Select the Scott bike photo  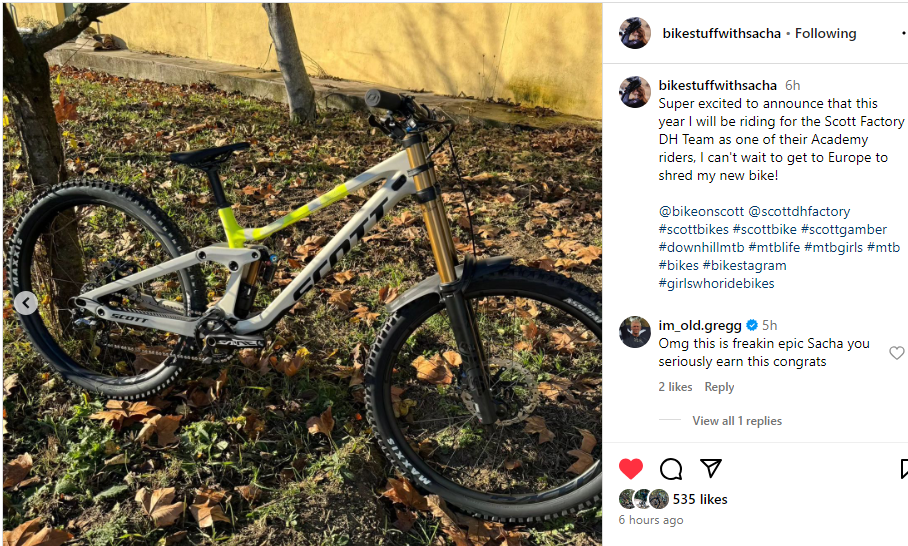tap(302, 274)
